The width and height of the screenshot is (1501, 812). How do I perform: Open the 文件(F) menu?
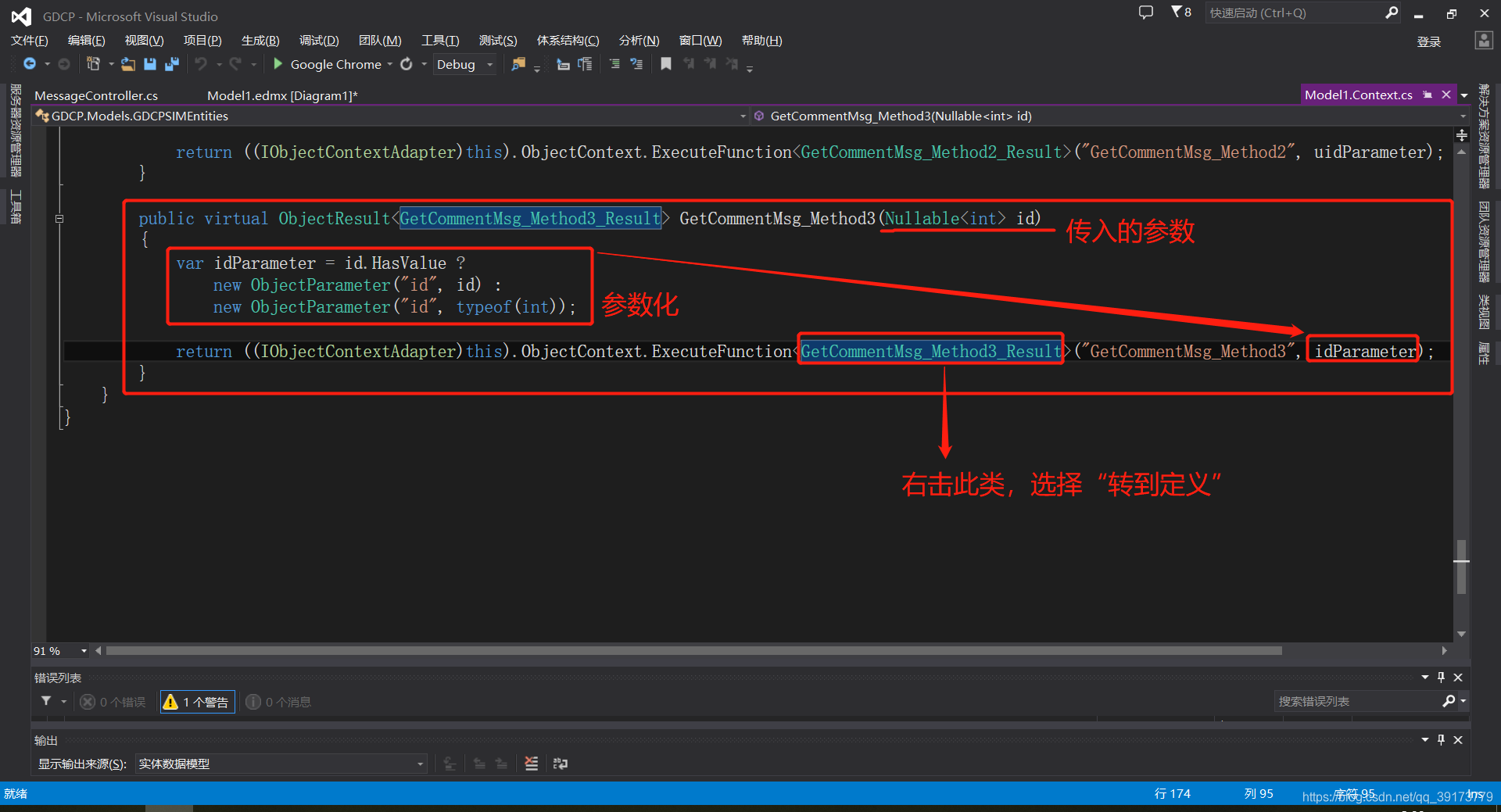30,41
